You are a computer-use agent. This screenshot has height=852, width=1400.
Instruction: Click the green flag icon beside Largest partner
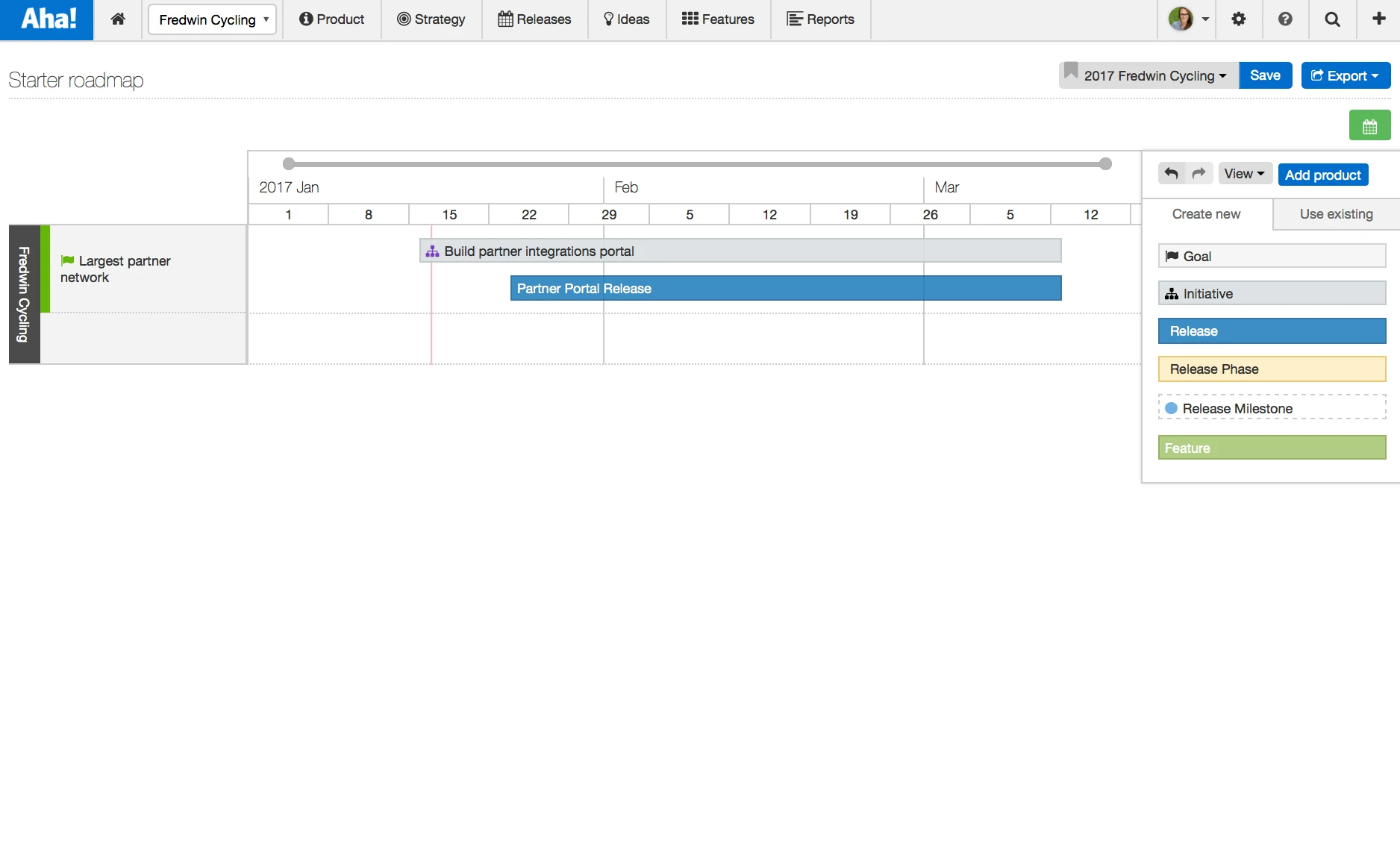coord(67,260)
